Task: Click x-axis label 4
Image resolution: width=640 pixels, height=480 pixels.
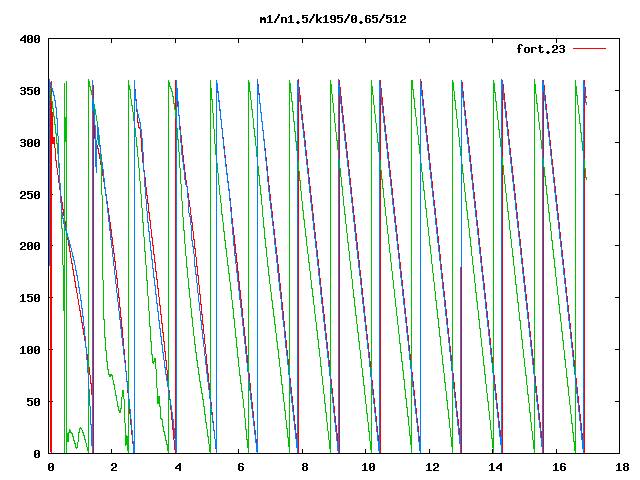Action: click(178, 467)
